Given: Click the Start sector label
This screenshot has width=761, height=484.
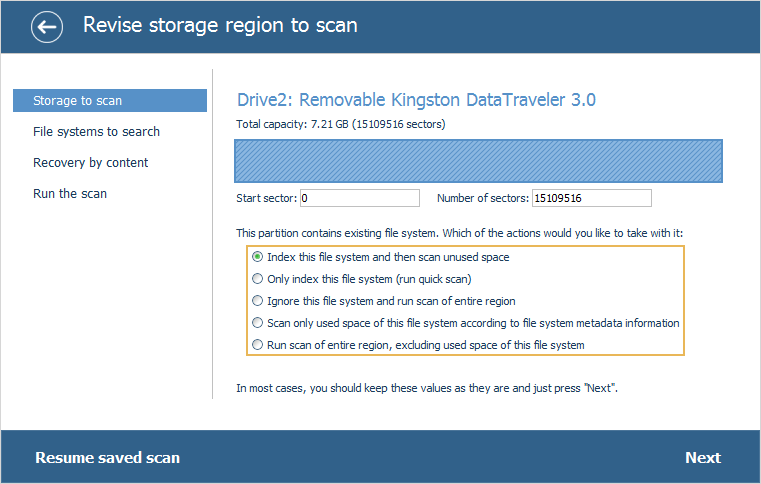Looking at the screenshot, I should click(266, 198).
